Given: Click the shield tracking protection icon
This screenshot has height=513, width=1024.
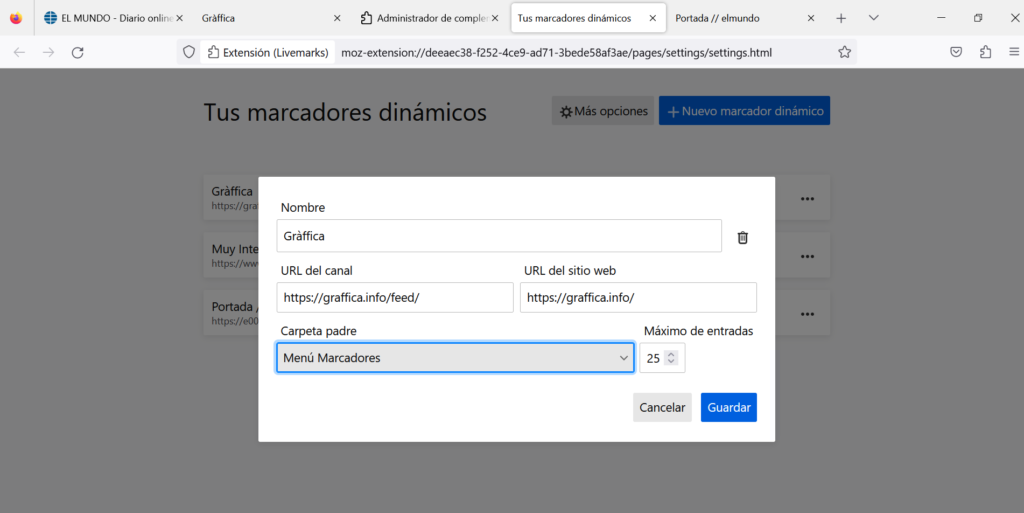Looking at the screenshot, I should coord(189,52).
